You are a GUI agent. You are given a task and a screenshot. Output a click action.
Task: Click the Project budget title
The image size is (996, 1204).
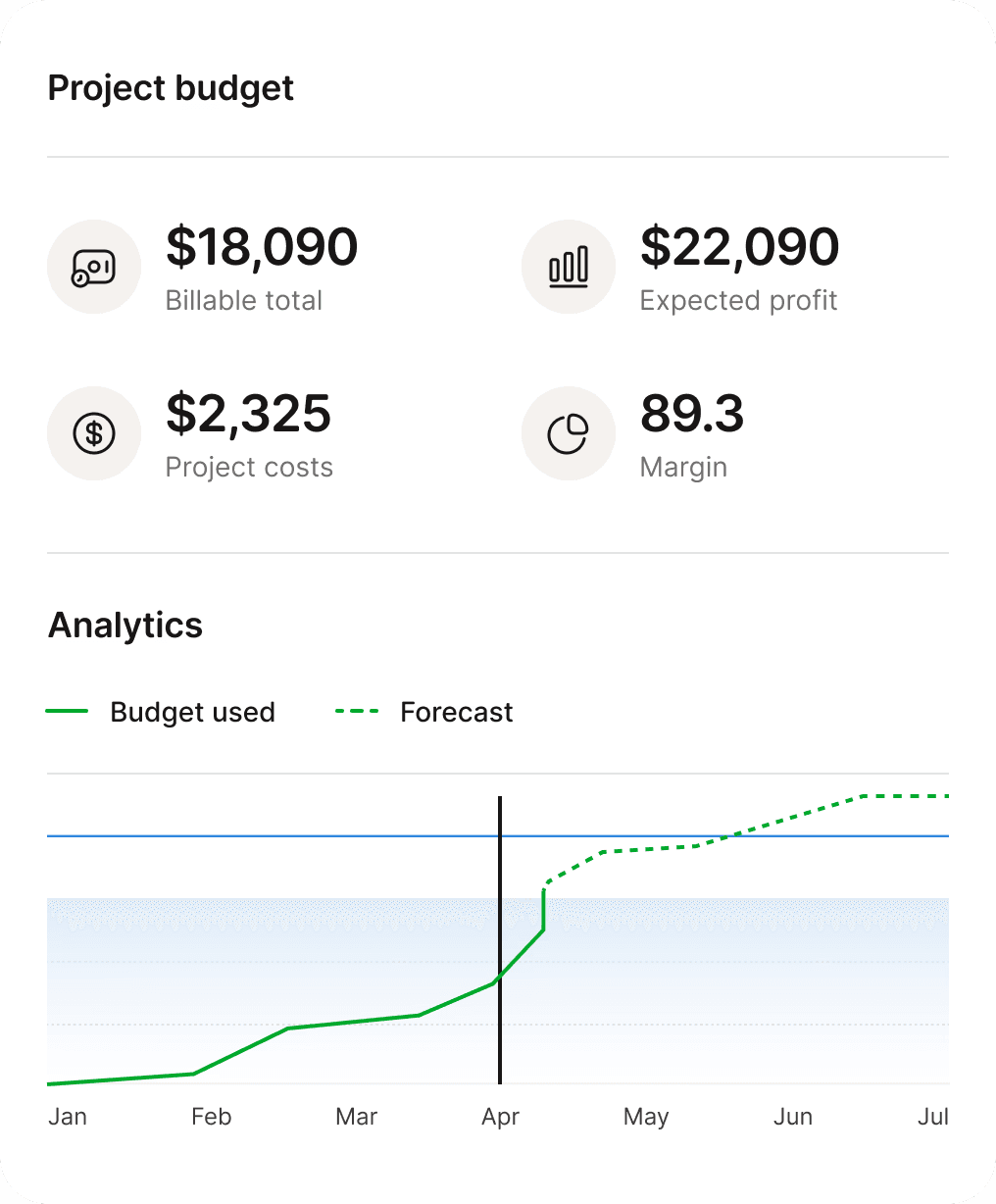tap(171, 88)
